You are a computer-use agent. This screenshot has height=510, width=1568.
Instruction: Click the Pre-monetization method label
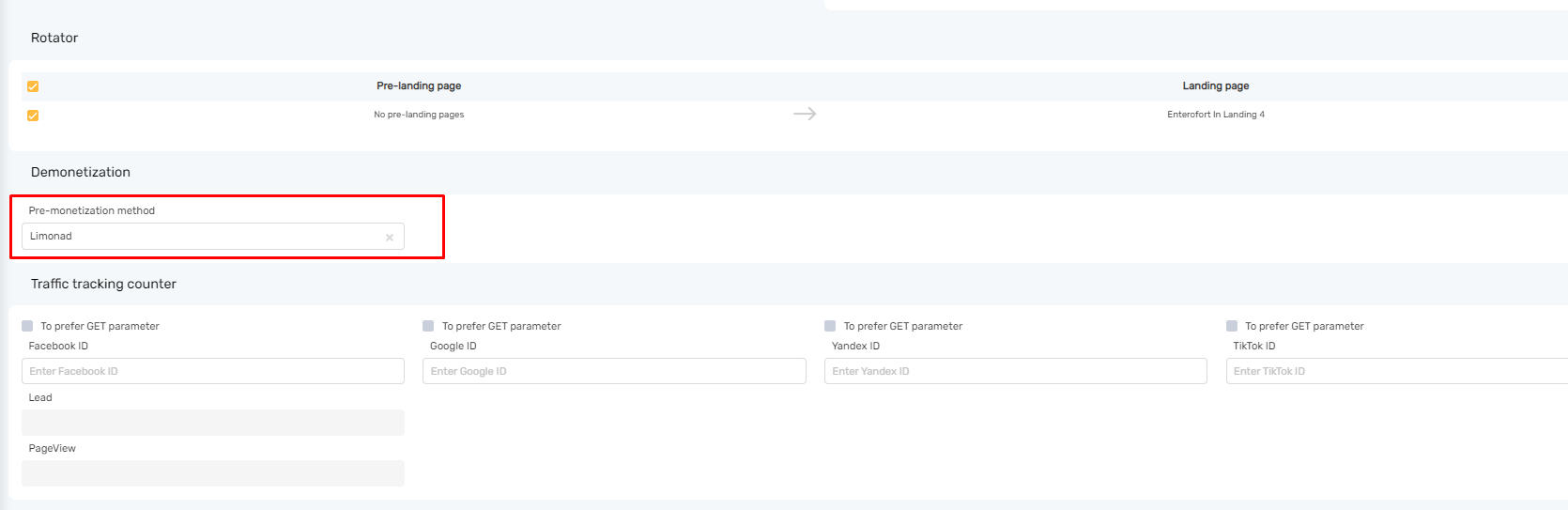click(92, 210)
